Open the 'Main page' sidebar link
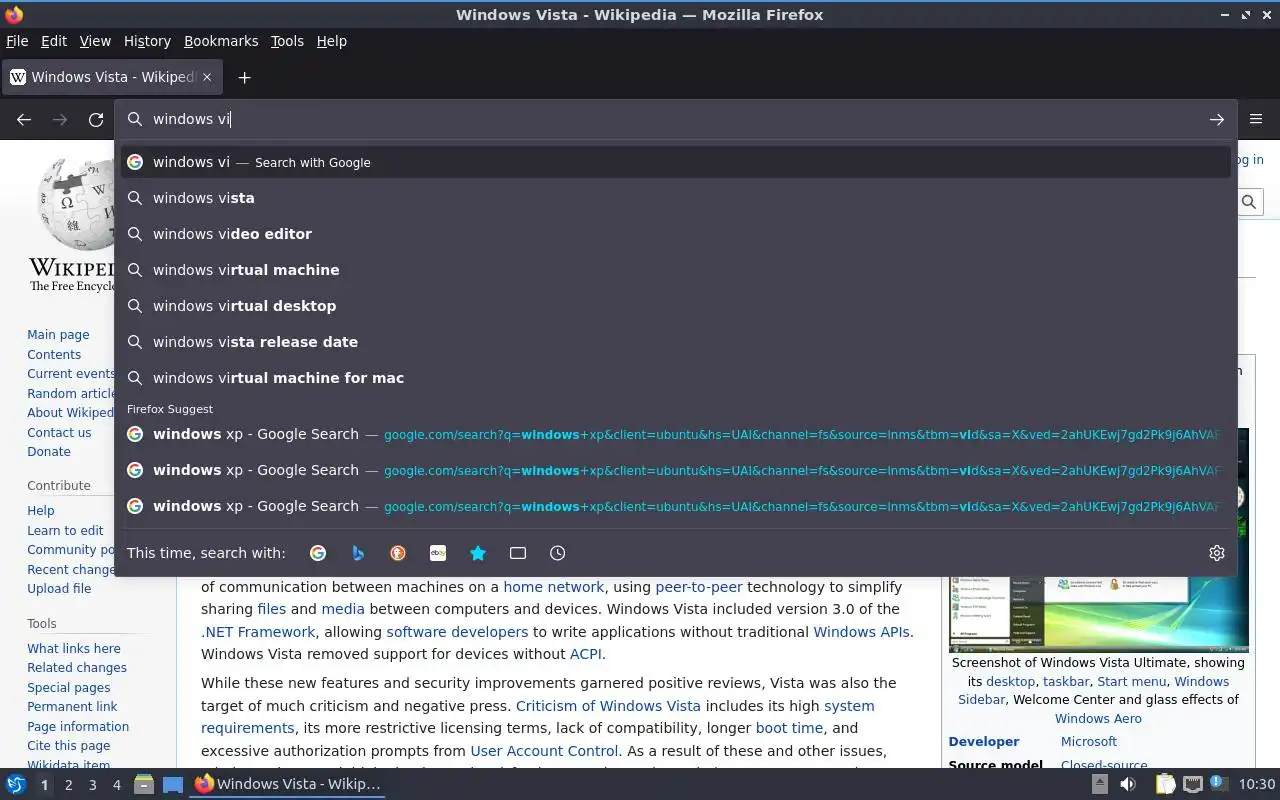The width and height of the screenshot is (1280, 800). pyautogui.click(x=58, y=335)
